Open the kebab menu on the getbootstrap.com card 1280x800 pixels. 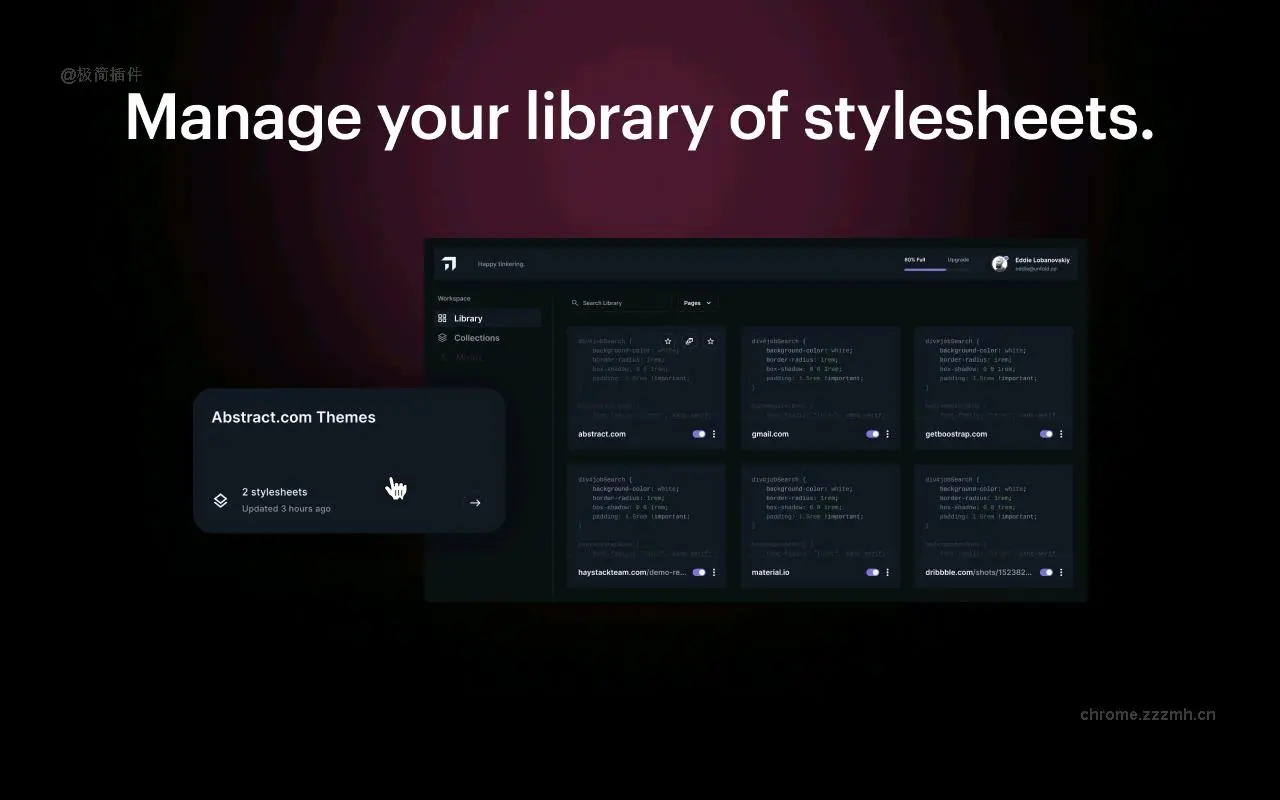[x=1061, y=434]
